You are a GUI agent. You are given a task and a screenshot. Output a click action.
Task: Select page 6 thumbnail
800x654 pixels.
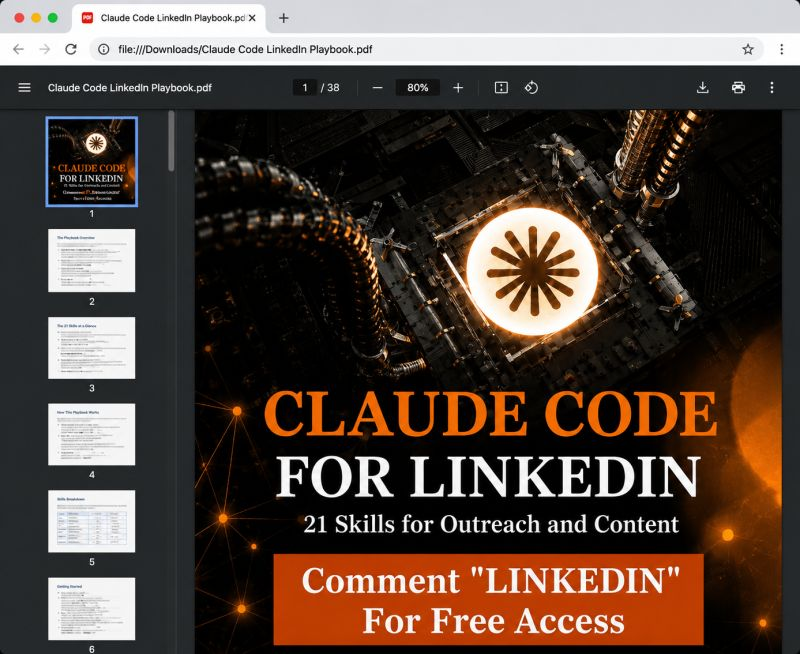tap(92, 609)
